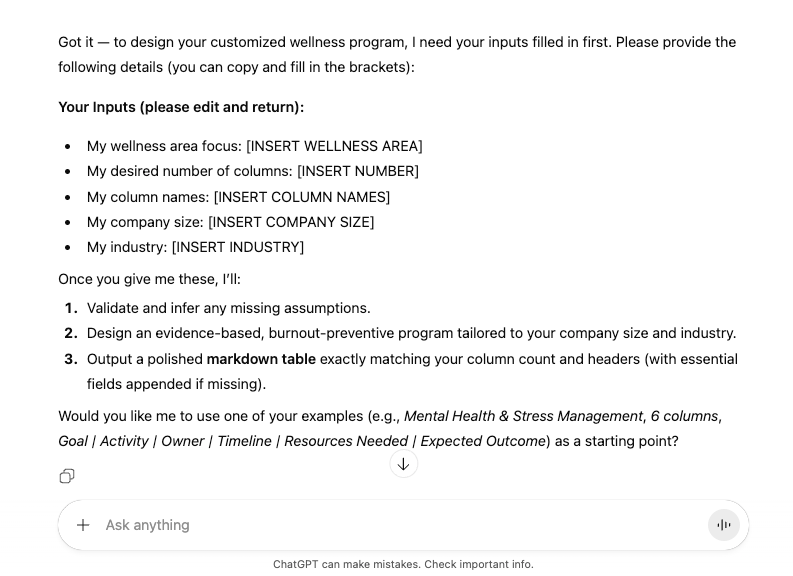Image resolution: width=793 pixels, height=576 pixels.
Task: Click the "[INSERT INDUSTRY]" placeholder text
Action: click(x=238, y=247)
